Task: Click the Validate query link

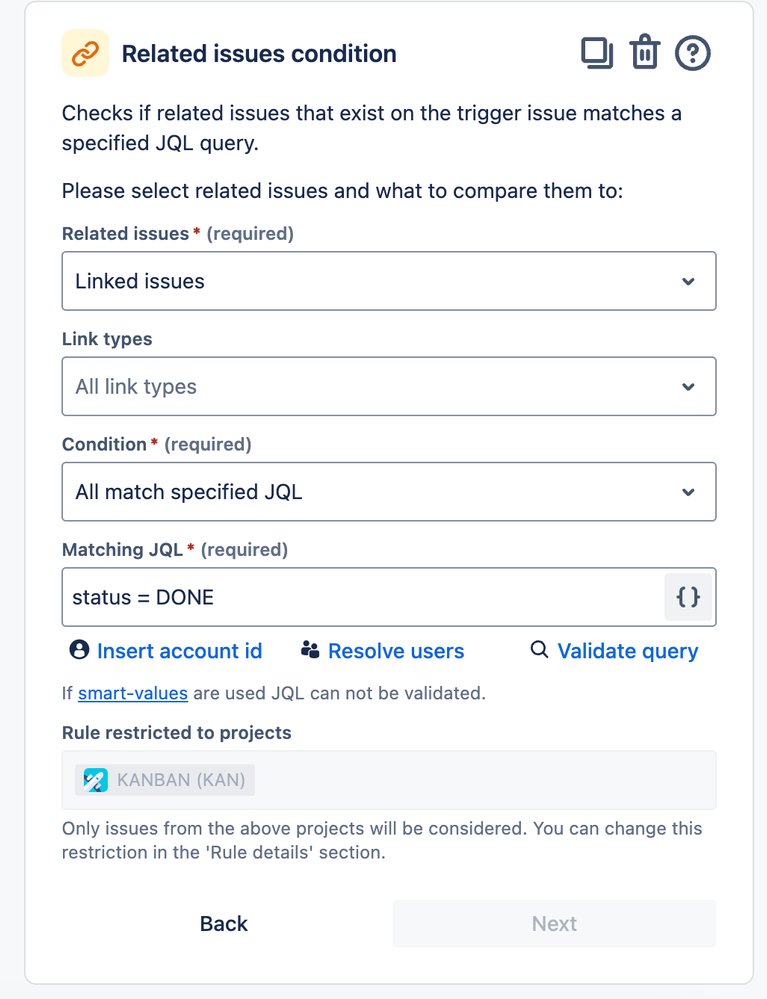Action: point(628,651)
